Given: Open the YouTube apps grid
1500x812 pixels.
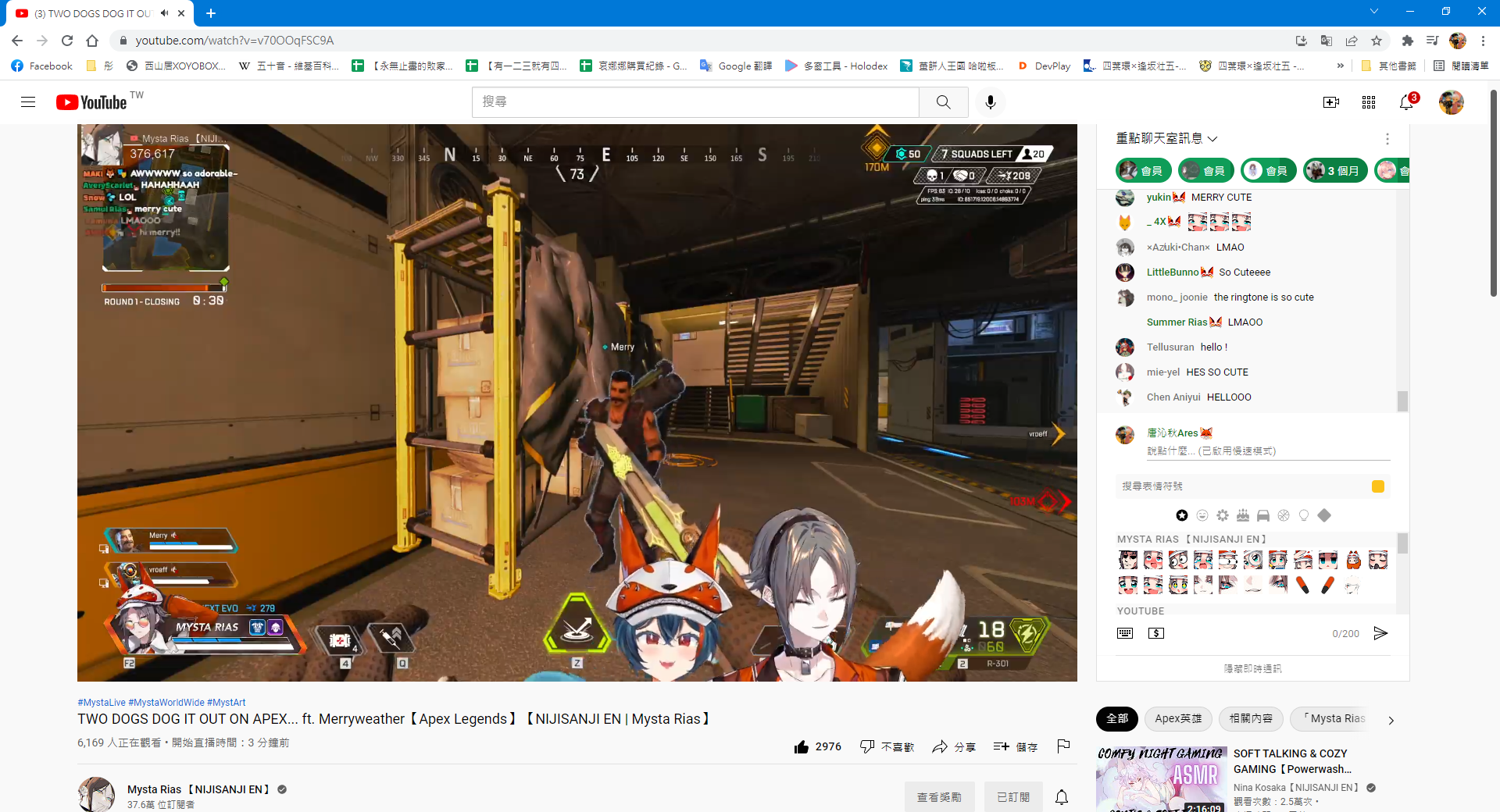Looking at the screenshot, I should (x=1369, y=102).
